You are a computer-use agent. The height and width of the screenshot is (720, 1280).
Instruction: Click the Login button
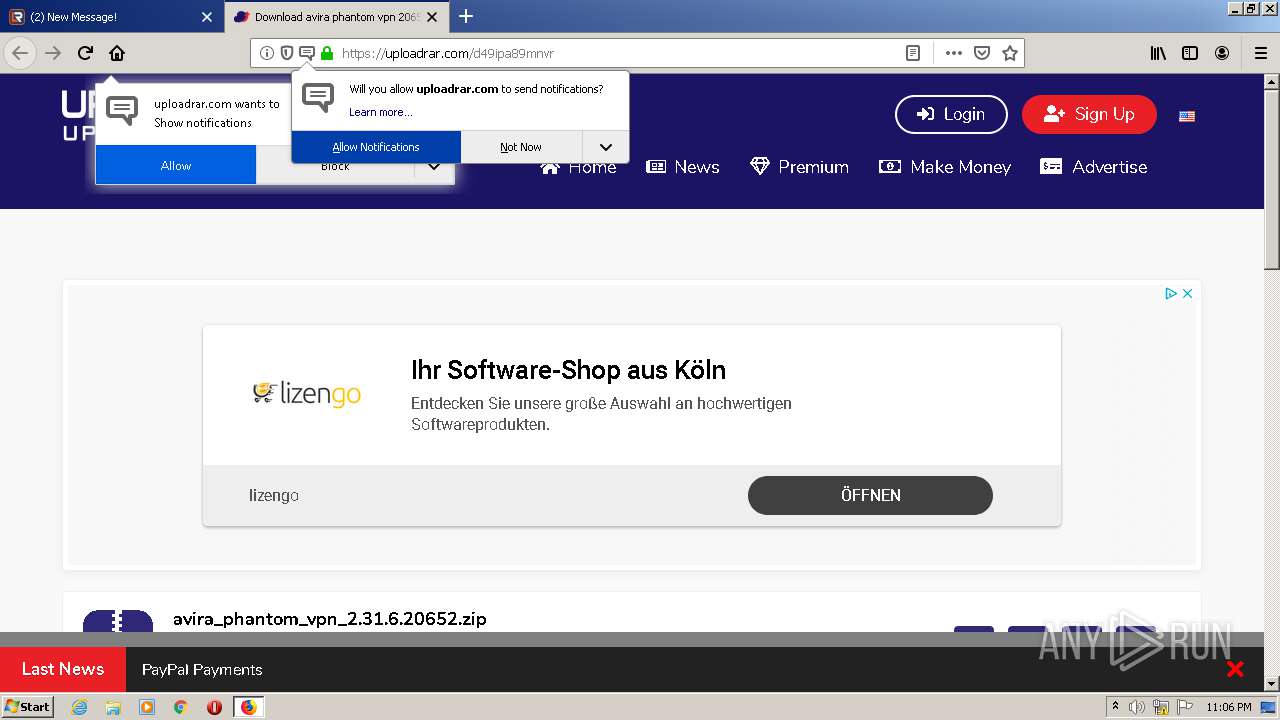(x=952, y=114)
